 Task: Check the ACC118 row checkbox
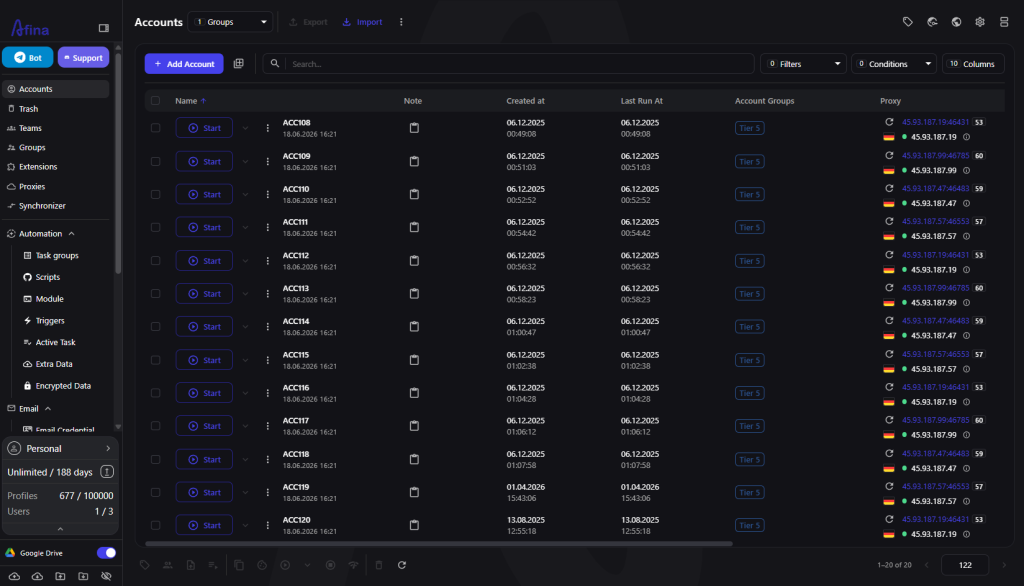tap(155, 459)
